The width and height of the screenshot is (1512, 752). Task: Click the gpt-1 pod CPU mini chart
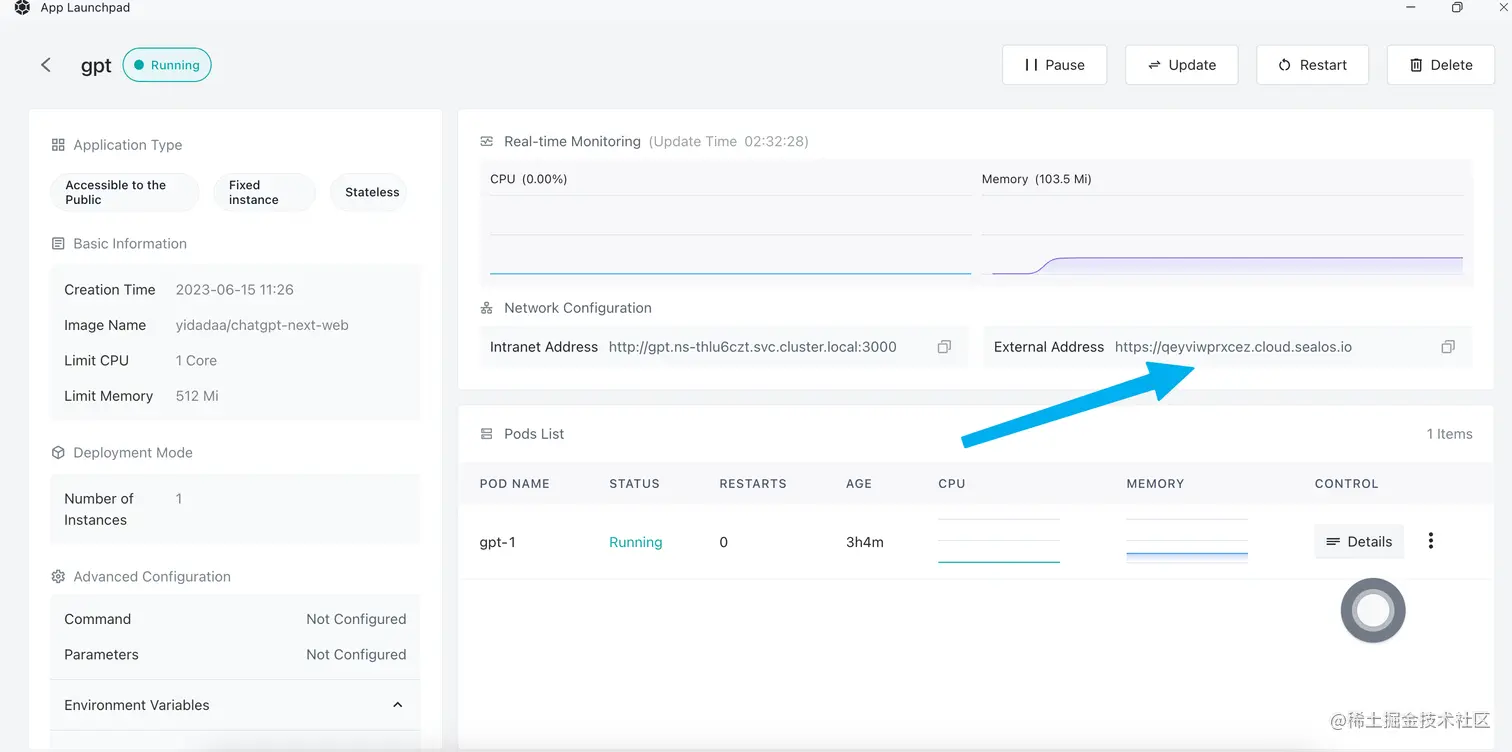pyautogui.click(x=998, y=541)
